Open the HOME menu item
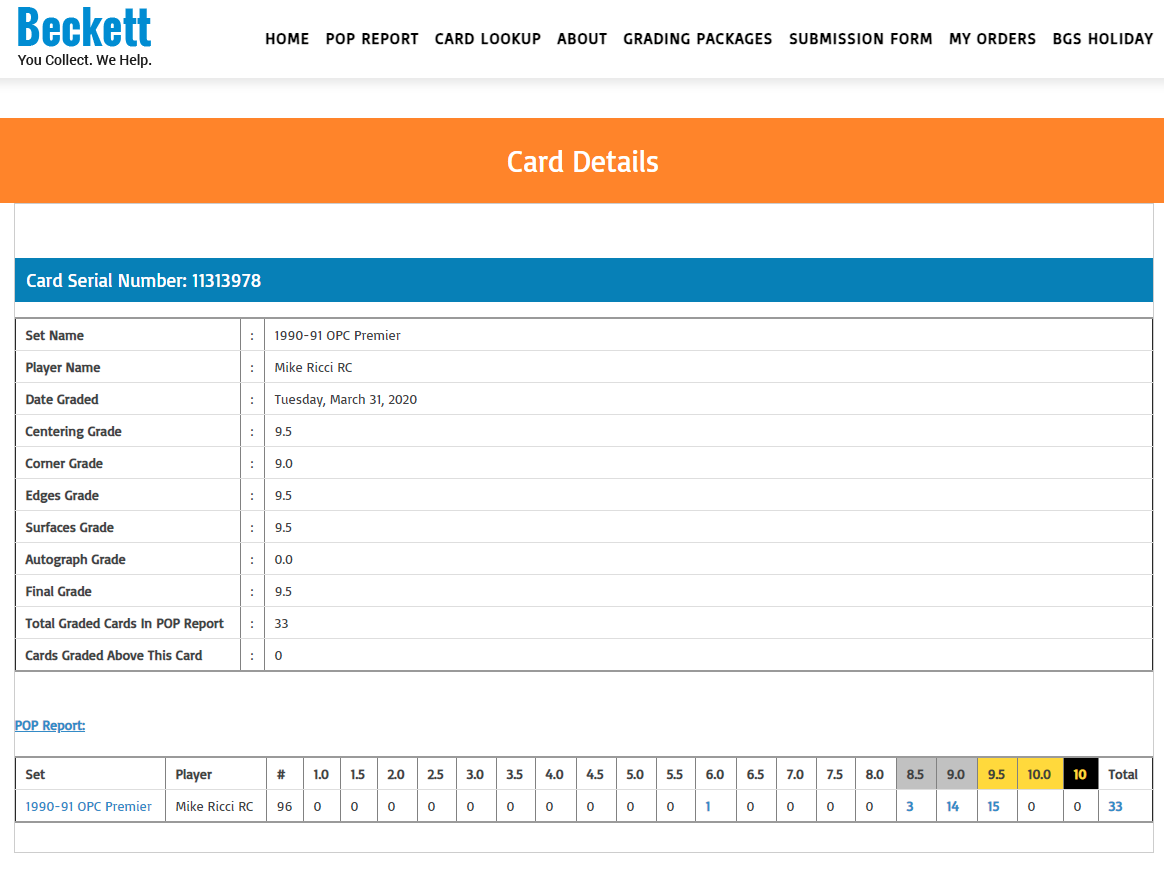Screen dimensions: 1164x875 [x=287, y=39]
